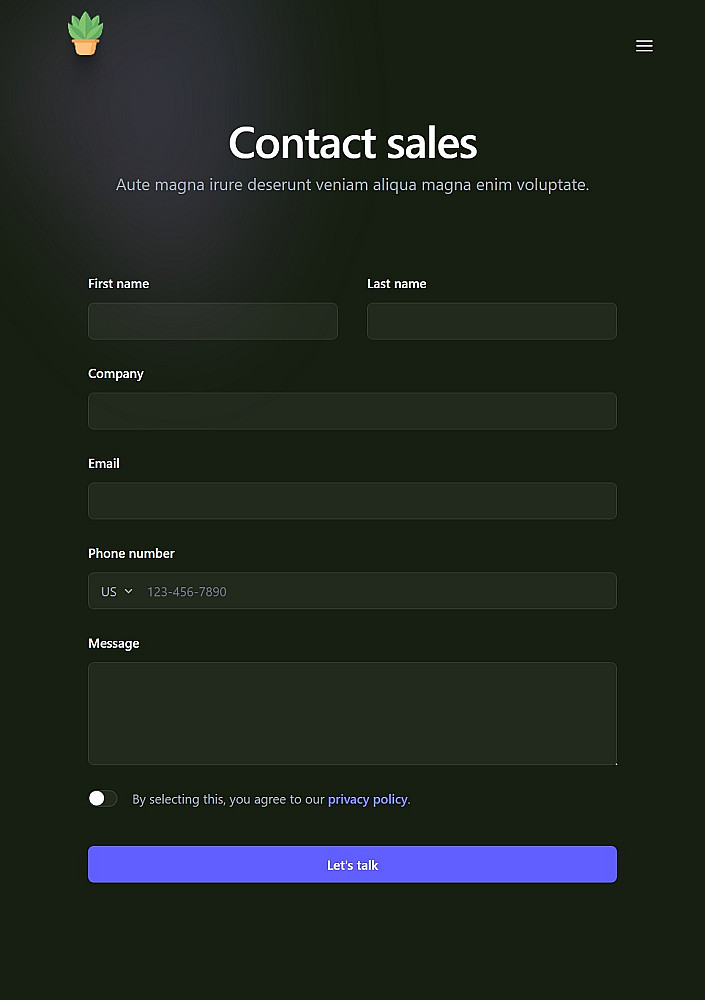This screenshot has height=1000, width=705.
Task: Click the potted plant logo
Action: click(85, 34)
